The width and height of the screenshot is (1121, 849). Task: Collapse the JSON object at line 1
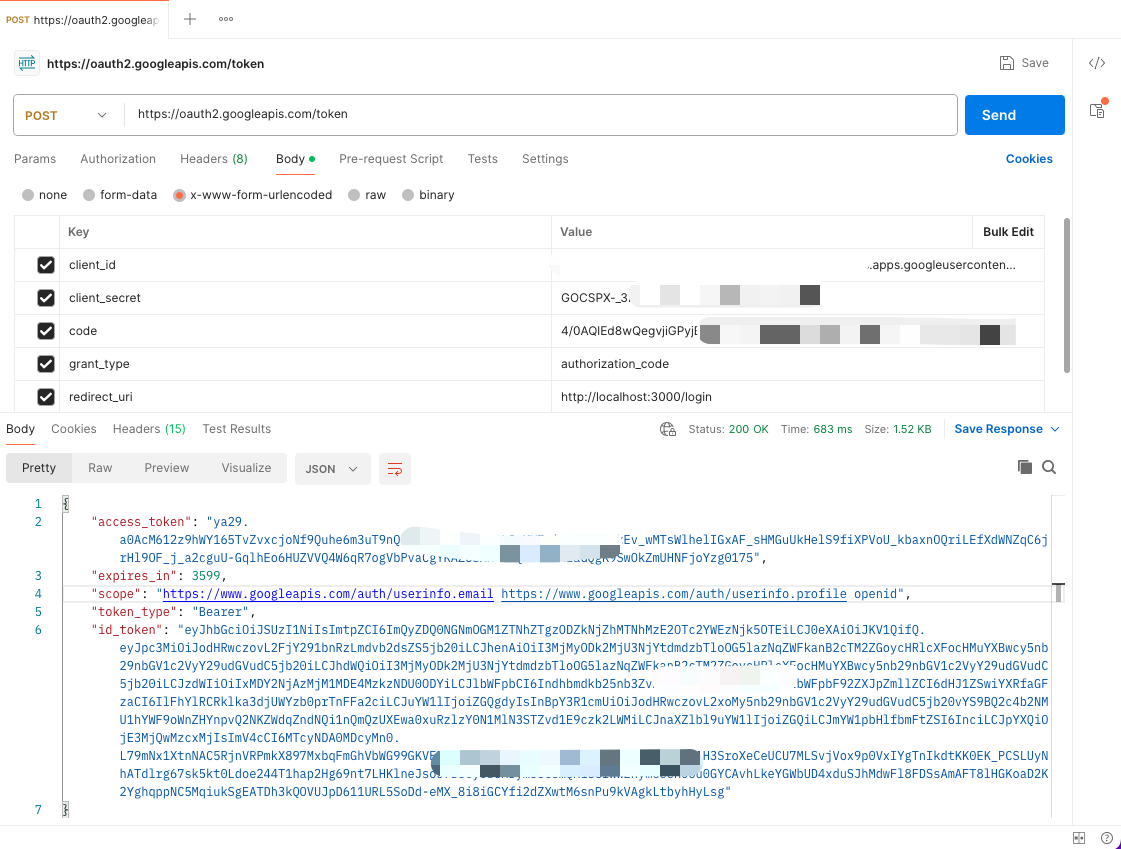tap(65, 503)
